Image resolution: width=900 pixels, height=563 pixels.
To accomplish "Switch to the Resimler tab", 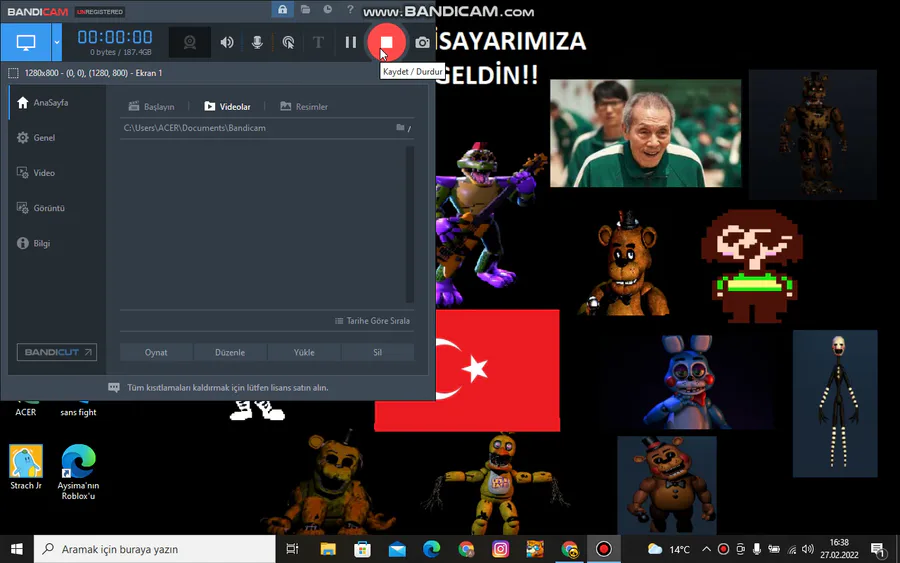I will coord(304,106).
